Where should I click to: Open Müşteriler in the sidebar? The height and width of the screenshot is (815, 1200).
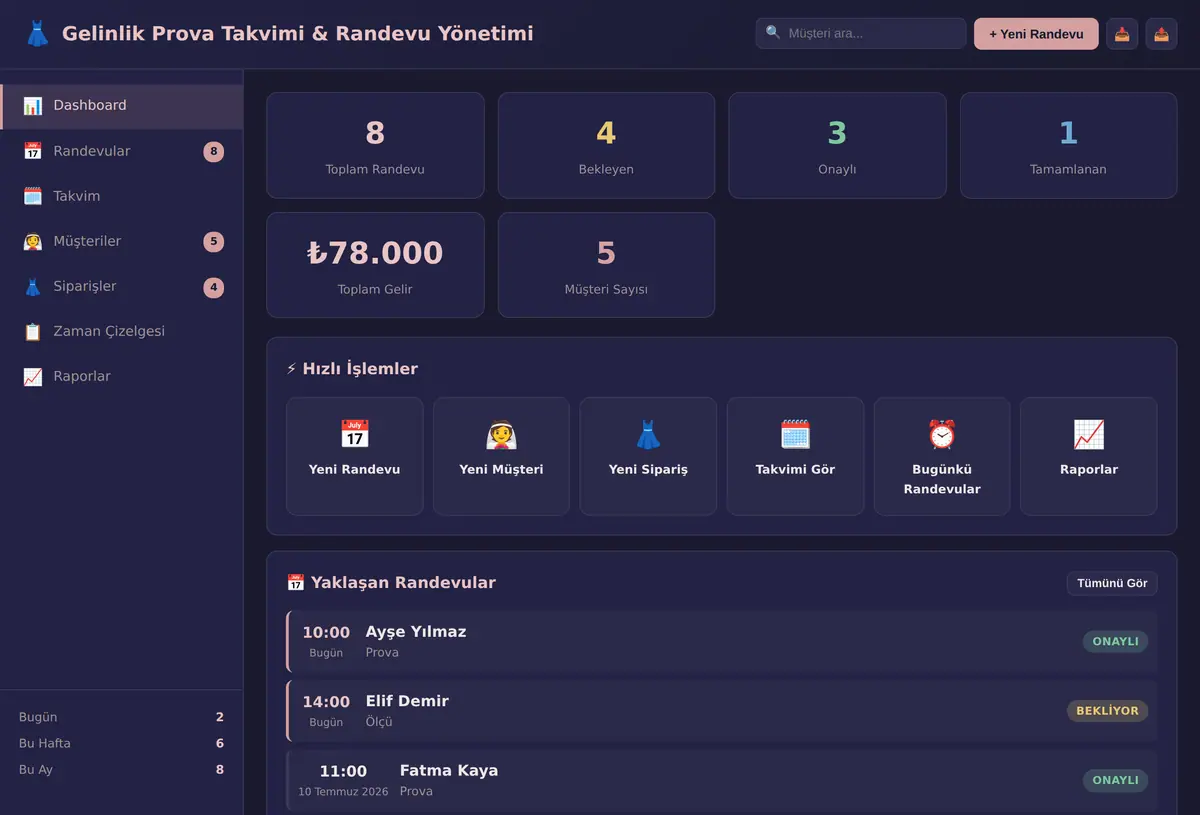point(121,241)
